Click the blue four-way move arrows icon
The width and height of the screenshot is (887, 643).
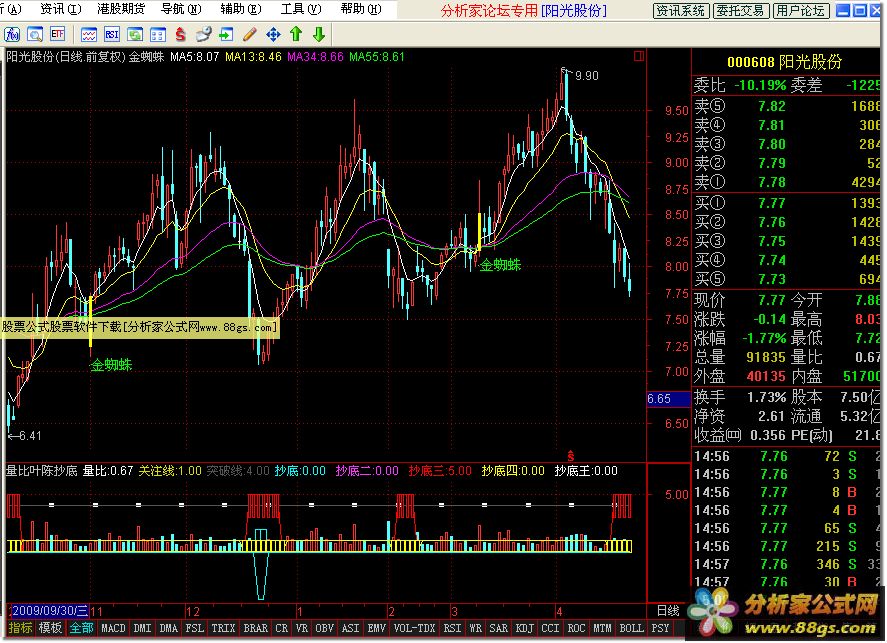pyautogui.click(x=273, y=34)
